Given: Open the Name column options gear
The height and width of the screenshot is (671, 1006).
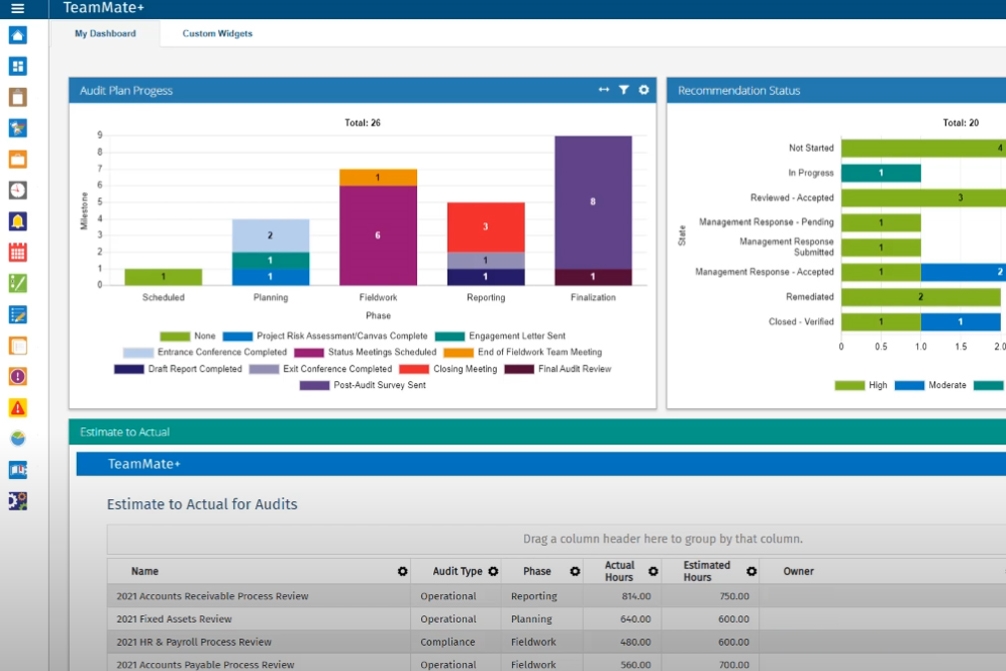Looking at the screenshot, I should 402,572.
